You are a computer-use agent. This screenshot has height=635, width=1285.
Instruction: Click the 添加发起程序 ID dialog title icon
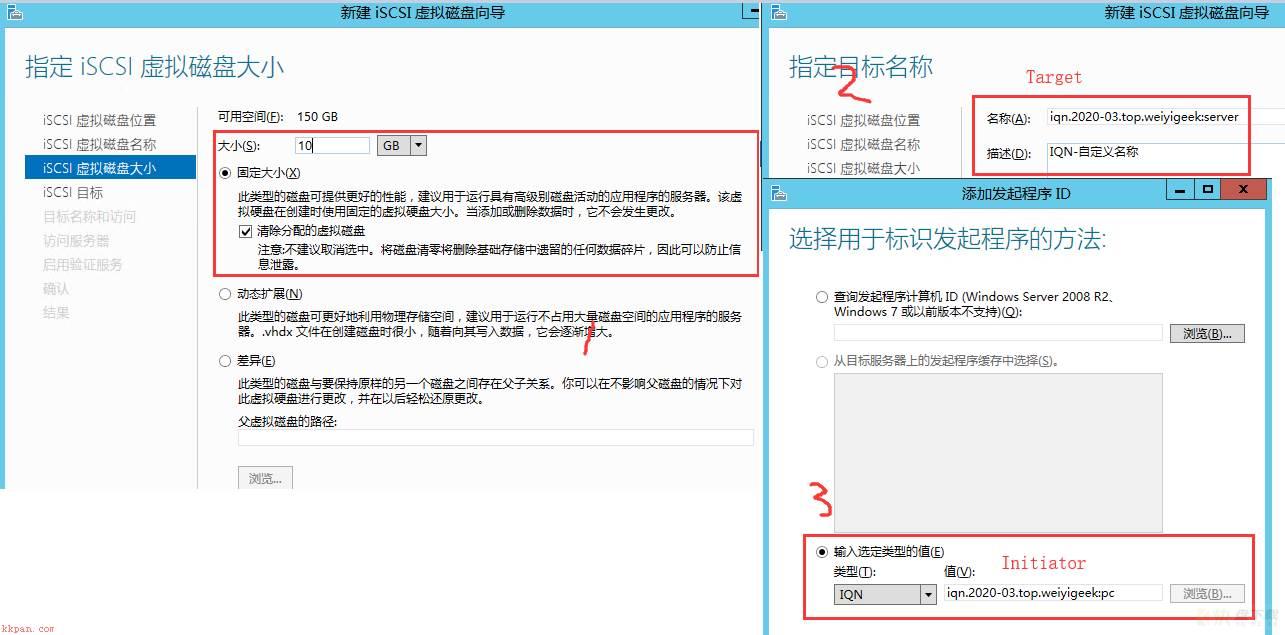(780, 194)
